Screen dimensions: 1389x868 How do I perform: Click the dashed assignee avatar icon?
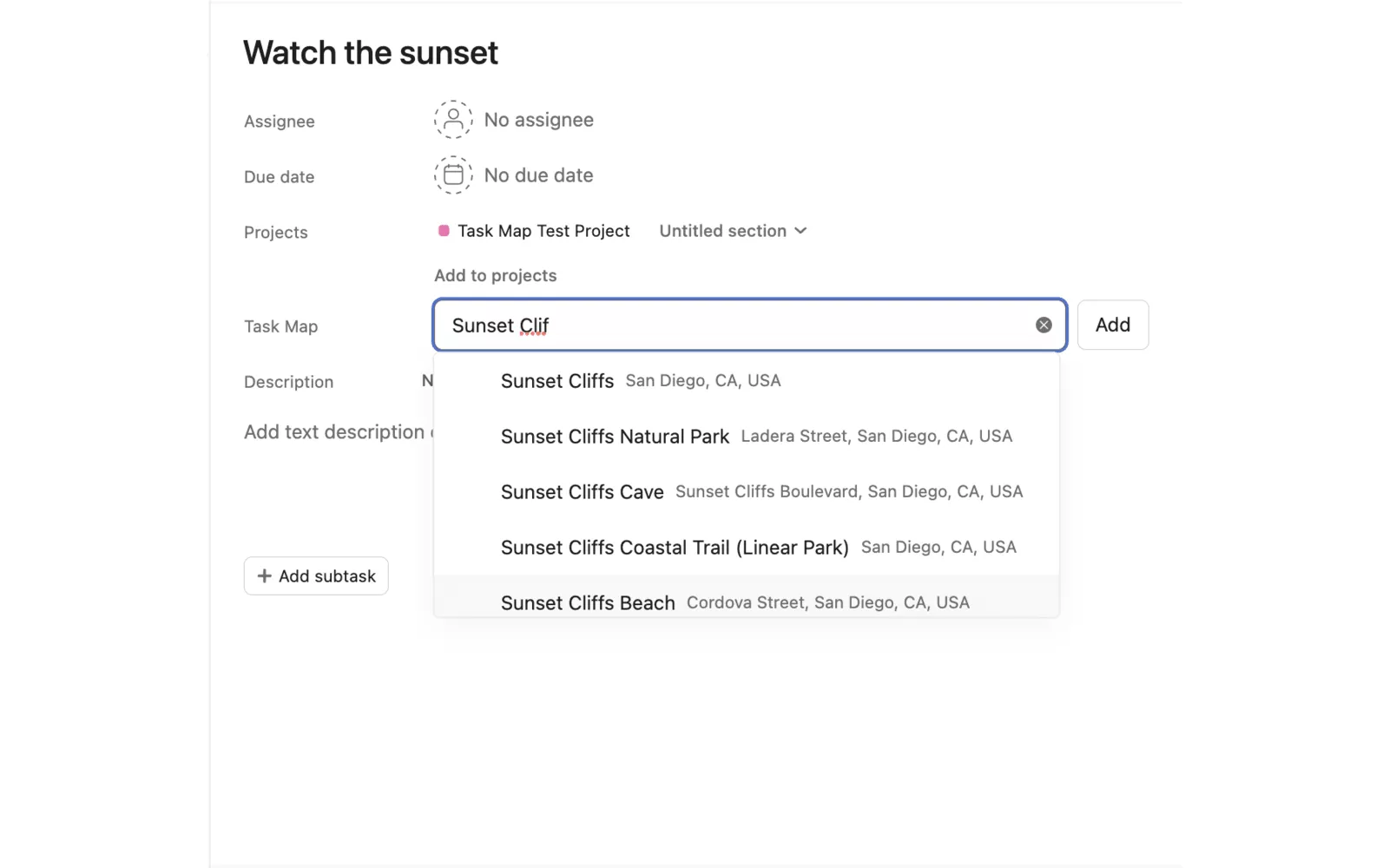click(453, 120)
